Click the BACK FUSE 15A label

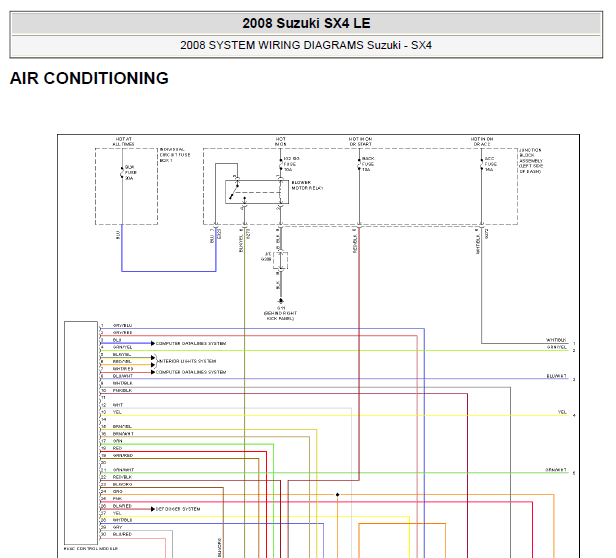click(x=368, y=164)
